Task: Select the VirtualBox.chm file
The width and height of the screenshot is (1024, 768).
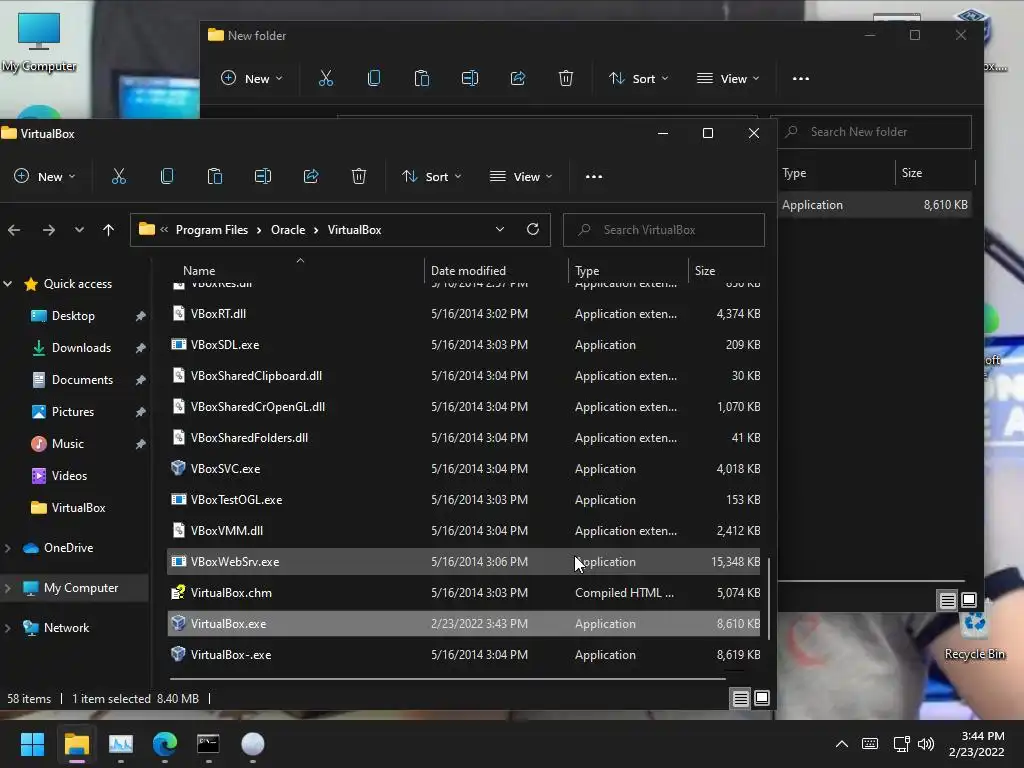Action: pyautogui.click(x=463, y=592)
